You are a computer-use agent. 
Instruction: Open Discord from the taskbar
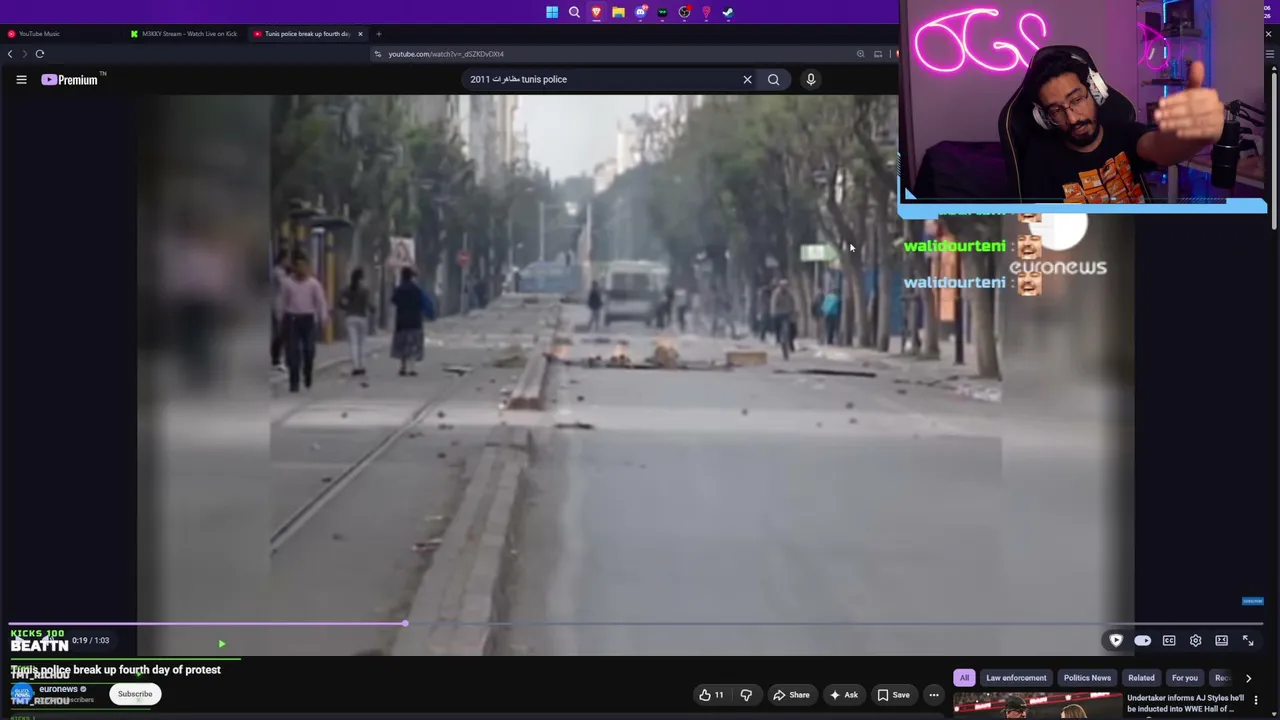pos(640,12)
